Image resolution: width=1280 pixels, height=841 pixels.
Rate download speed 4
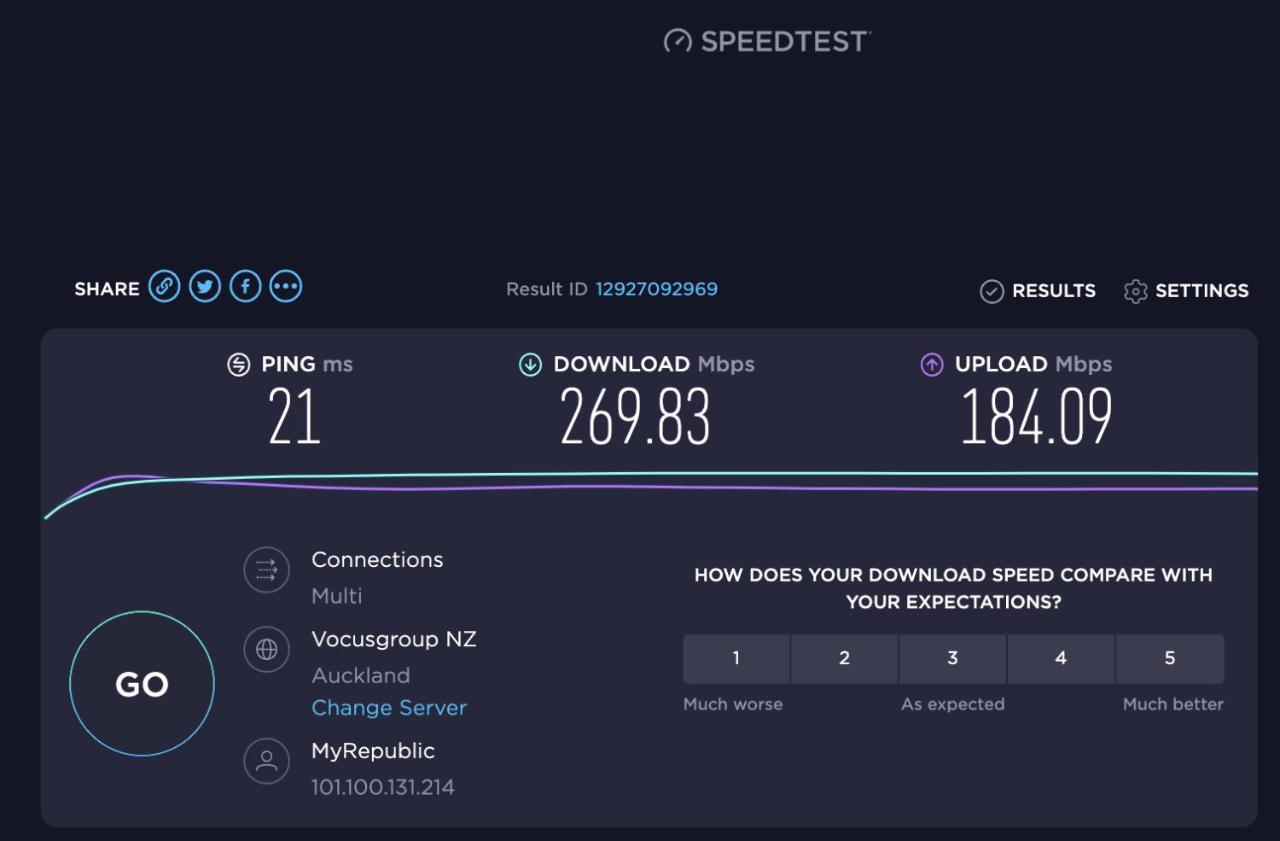[1060, 658]
